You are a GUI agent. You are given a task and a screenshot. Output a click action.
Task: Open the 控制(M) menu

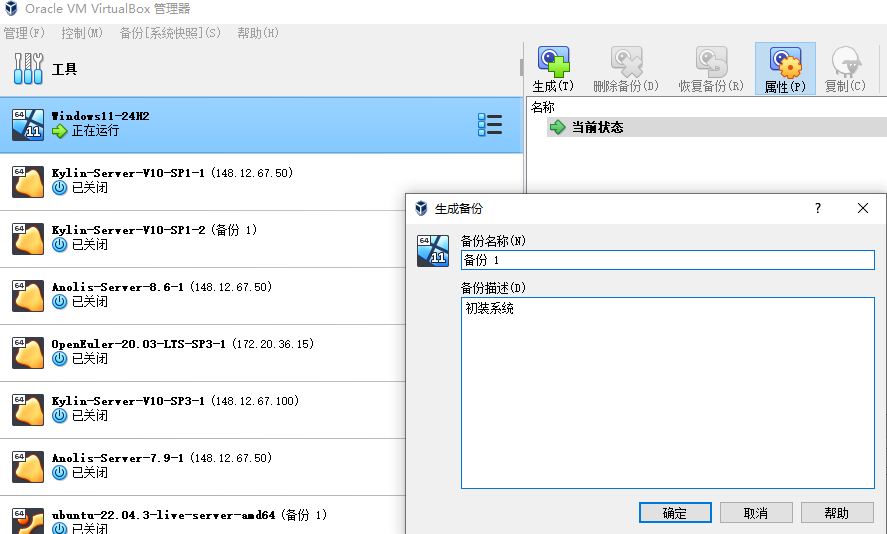coord(82,33)
